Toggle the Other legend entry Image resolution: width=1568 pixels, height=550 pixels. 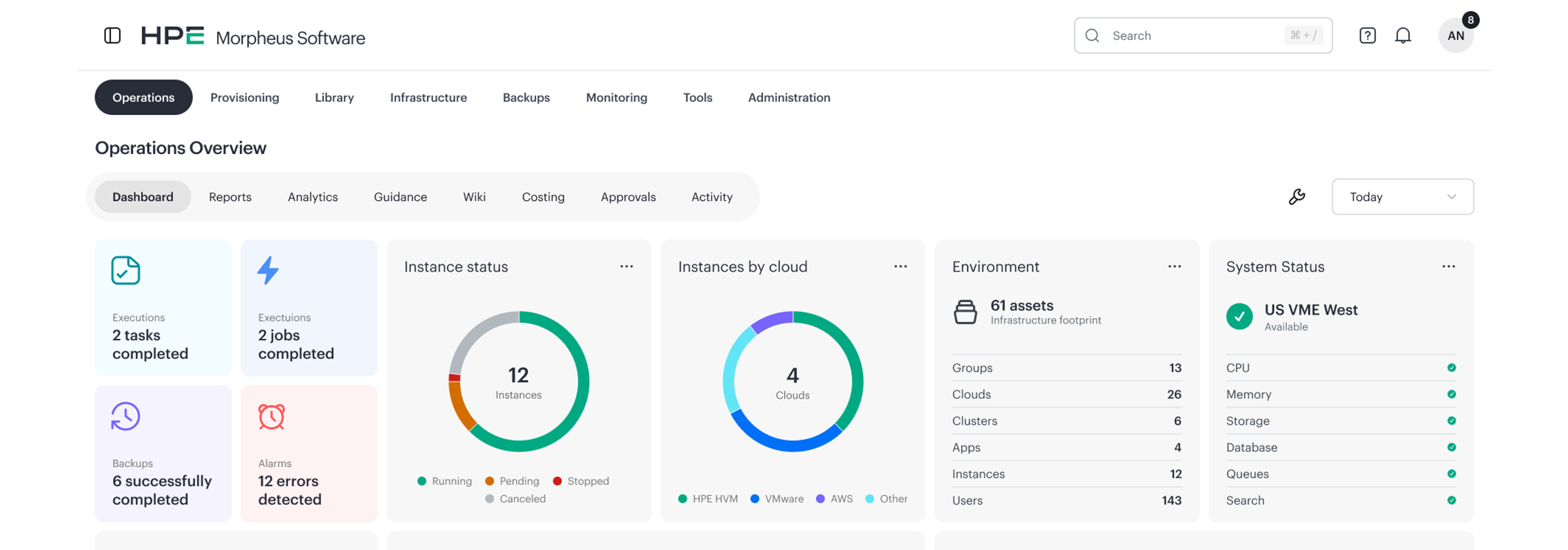(x=887, y=498)
